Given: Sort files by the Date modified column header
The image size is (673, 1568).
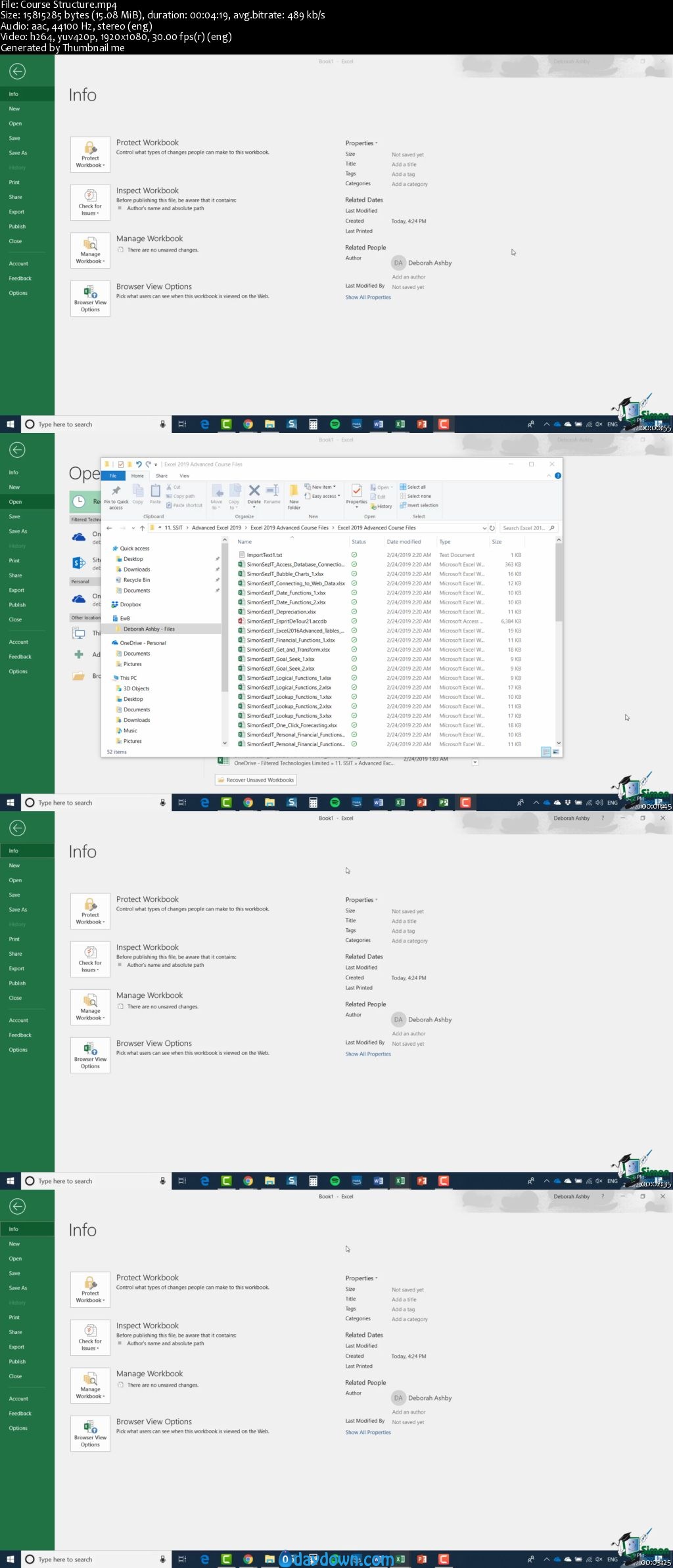Looking at the screenshot, I should [404, 542].
